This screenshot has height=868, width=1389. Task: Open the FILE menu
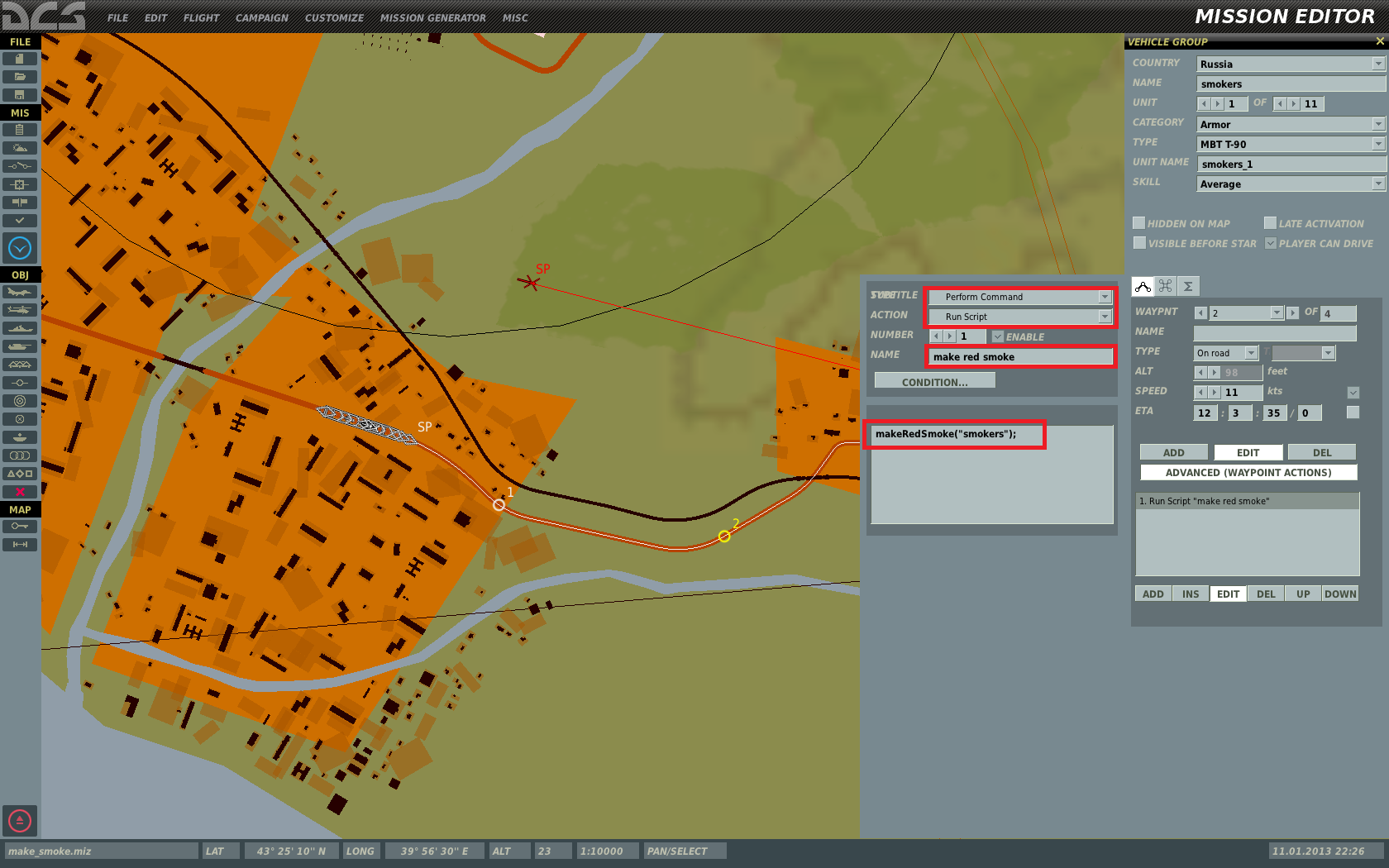pyautogui.click(x=117, y=17)
